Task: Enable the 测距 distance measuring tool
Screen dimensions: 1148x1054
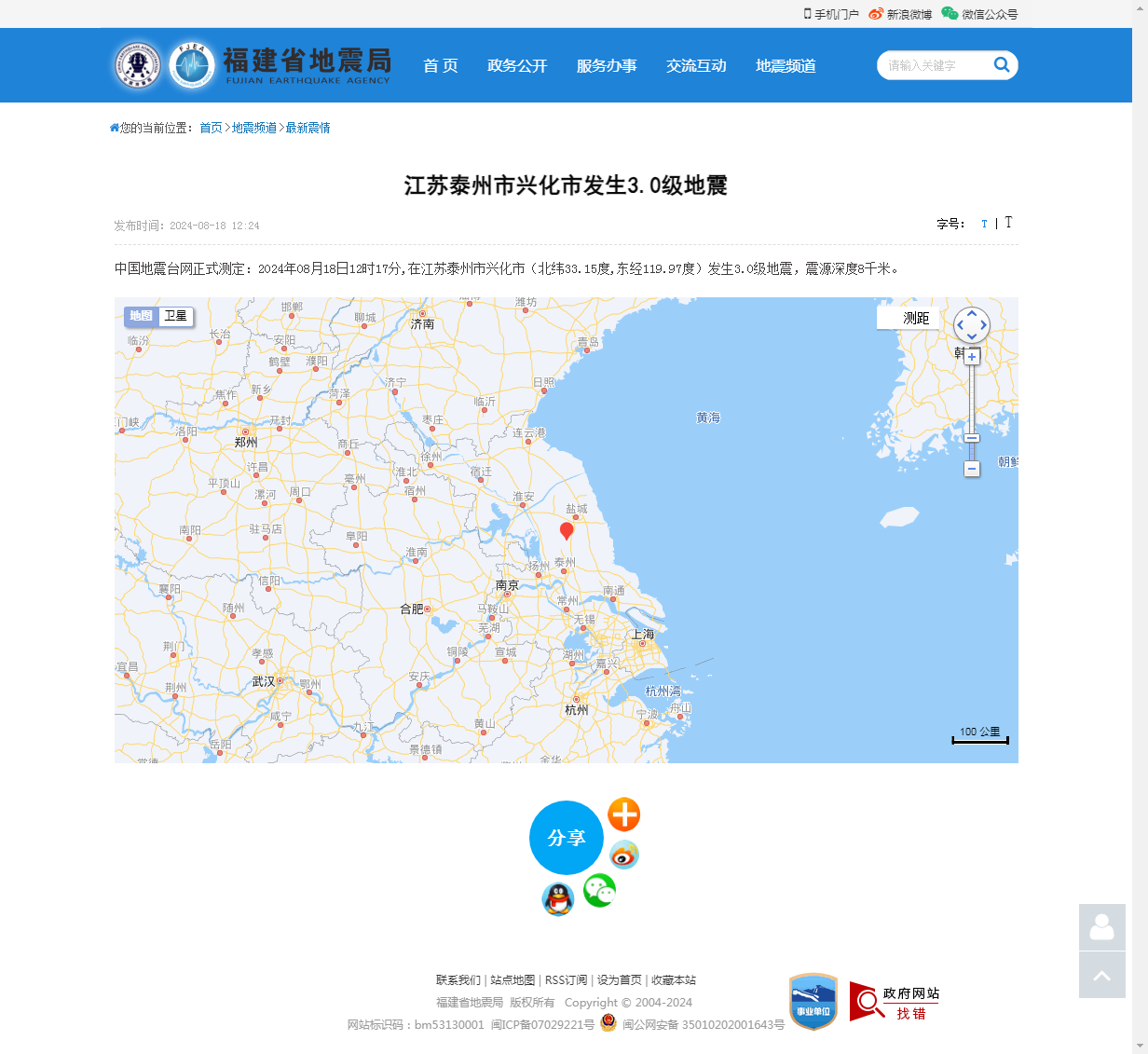Action: pos(917,317)
